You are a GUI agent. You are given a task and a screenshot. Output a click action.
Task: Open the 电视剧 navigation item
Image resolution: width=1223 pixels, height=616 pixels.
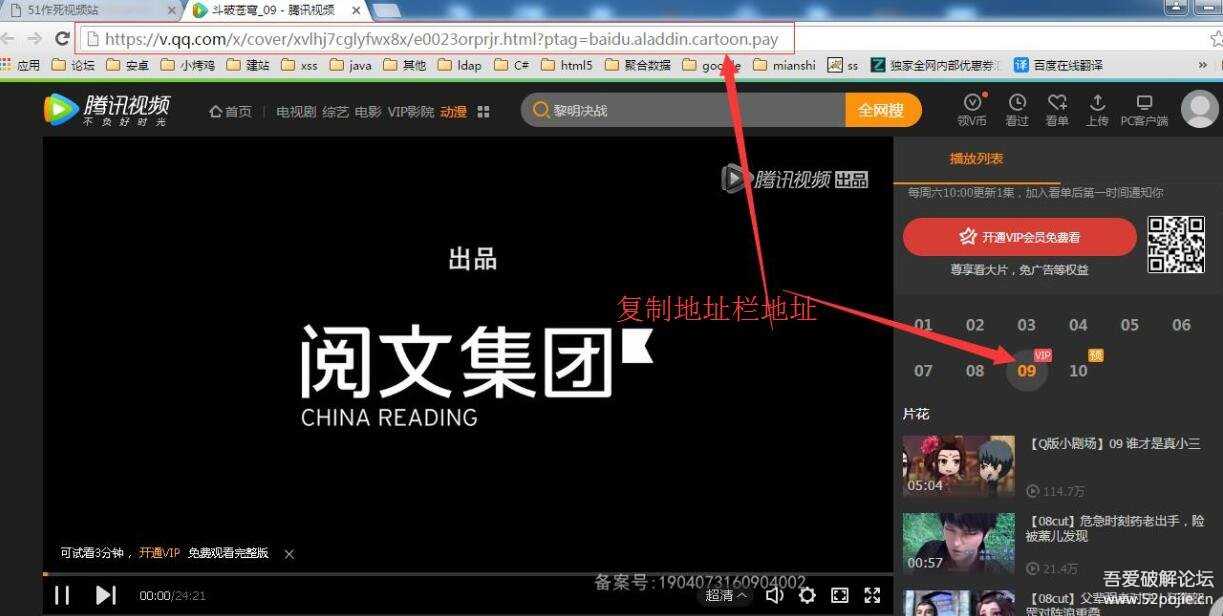(x=296, y=111)
